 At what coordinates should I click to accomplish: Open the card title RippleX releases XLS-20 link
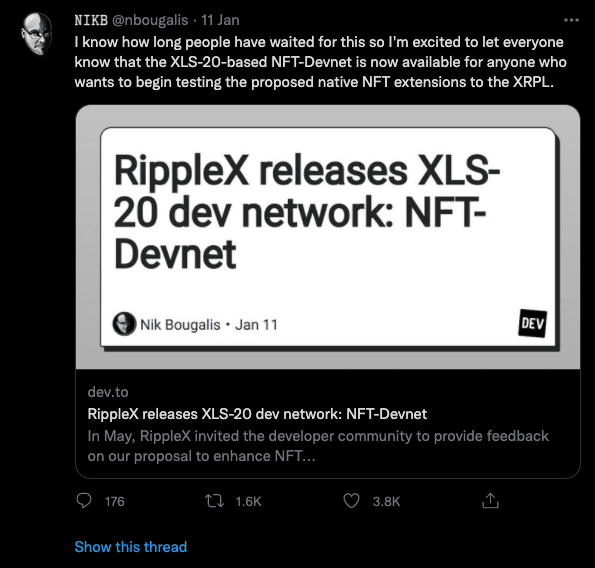(257, 414)
